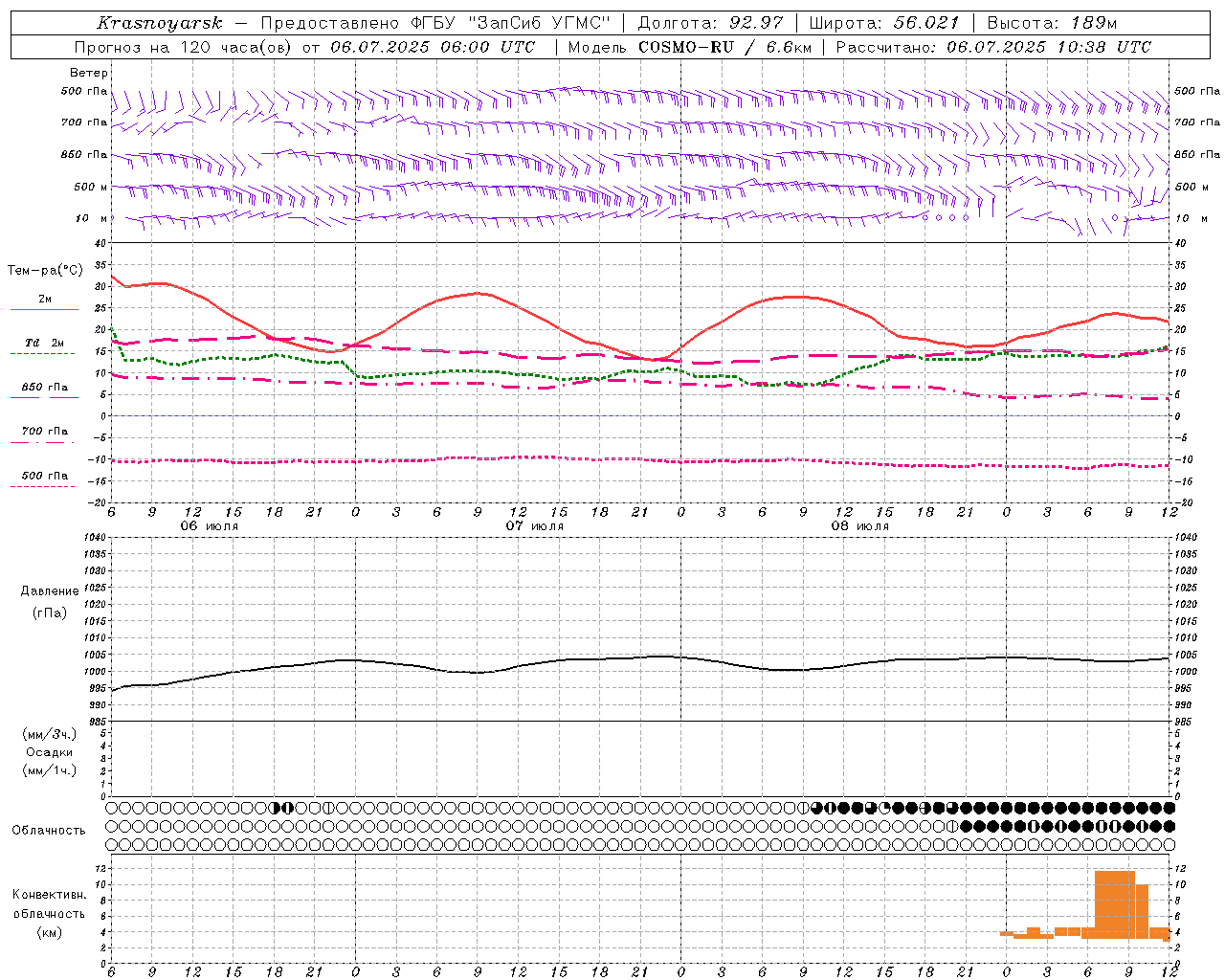Click the 'Конвективн.' convective label

click(x=50, y=895)
